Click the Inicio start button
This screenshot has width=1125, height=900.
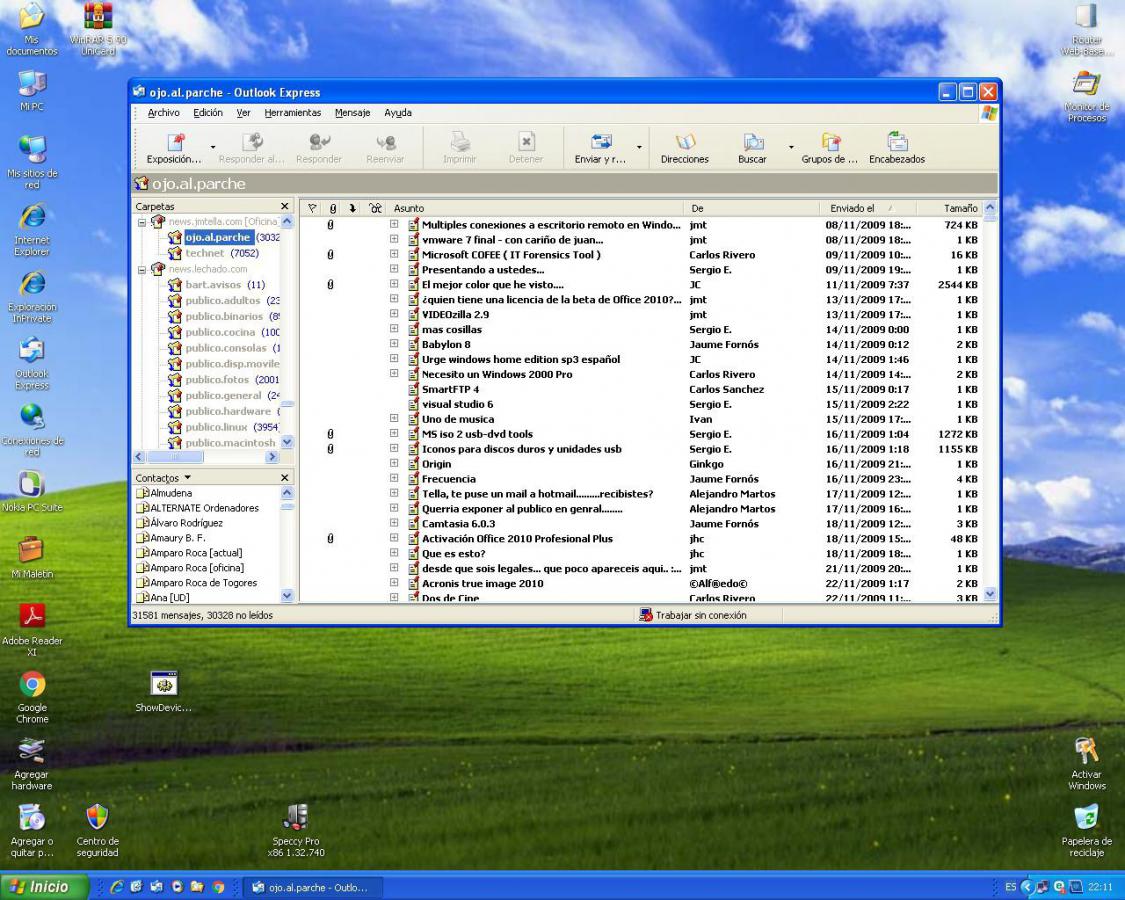pyautogui.click(x=44, y=887)
